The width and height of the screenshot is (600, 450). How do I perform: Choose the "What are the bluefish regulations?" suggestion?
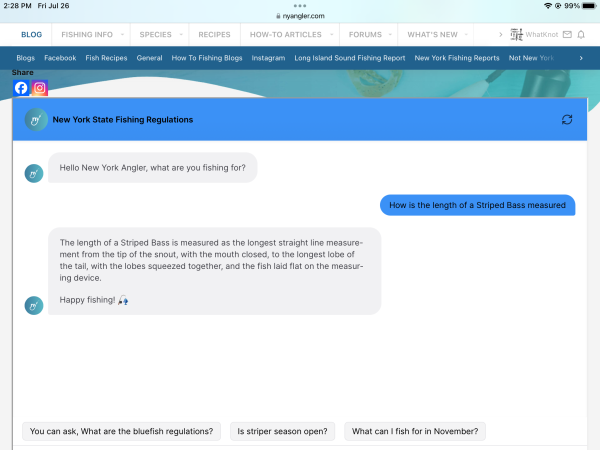pyautogui.click(x=121, y=432)
